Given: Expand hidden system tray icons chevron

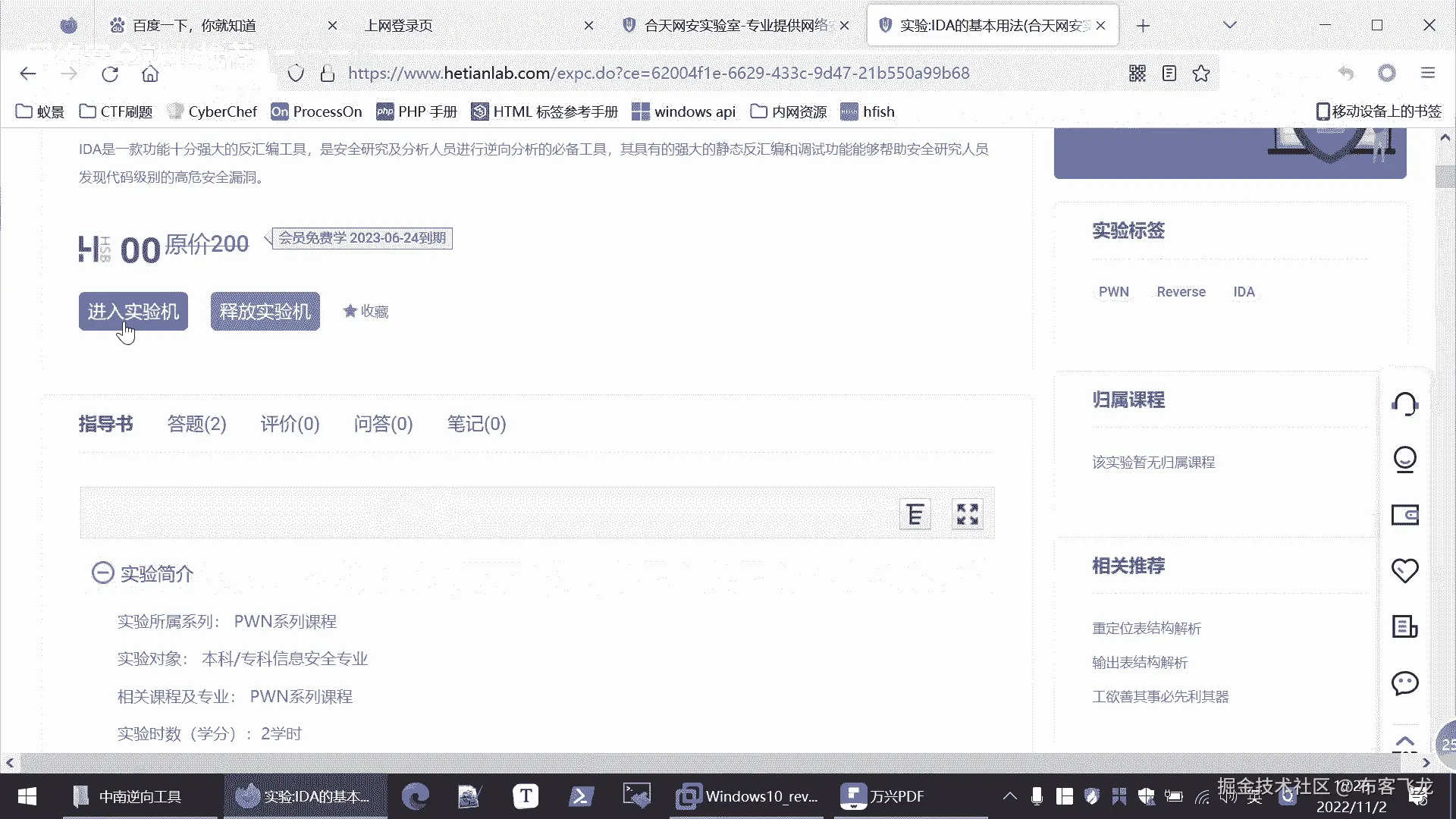Looking at the screenshot, I should click(1009, 796).
